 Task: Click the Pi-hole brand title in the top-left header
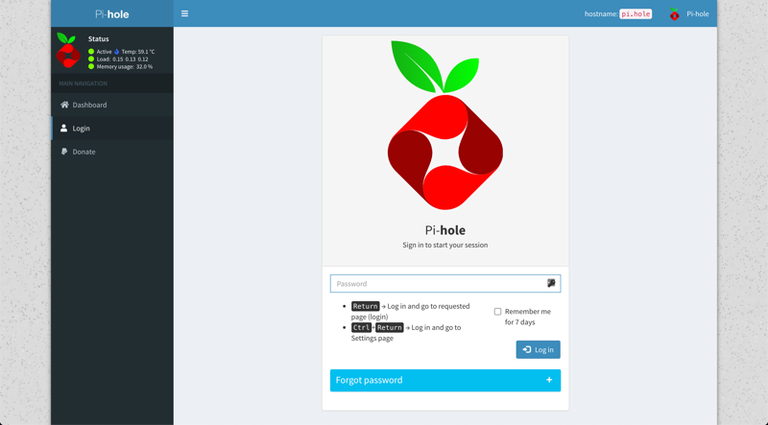pos(111,14)
